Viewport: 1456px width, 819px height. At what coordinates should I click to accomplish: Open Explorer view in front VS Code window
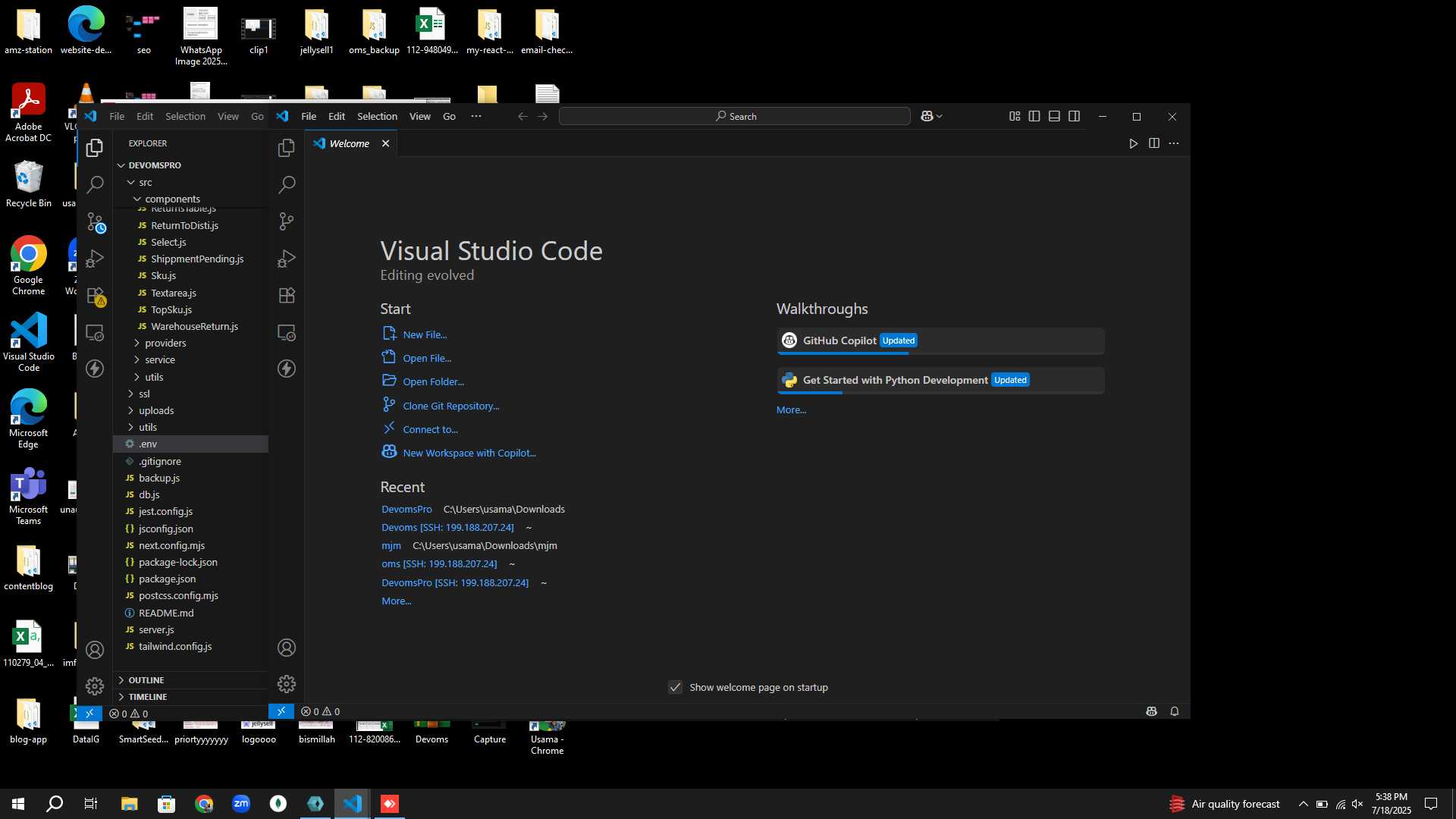tap(286, 147)
